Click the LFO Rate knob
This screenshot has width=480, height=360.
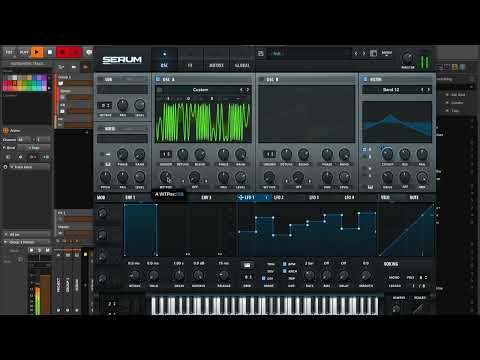point(309,276)
